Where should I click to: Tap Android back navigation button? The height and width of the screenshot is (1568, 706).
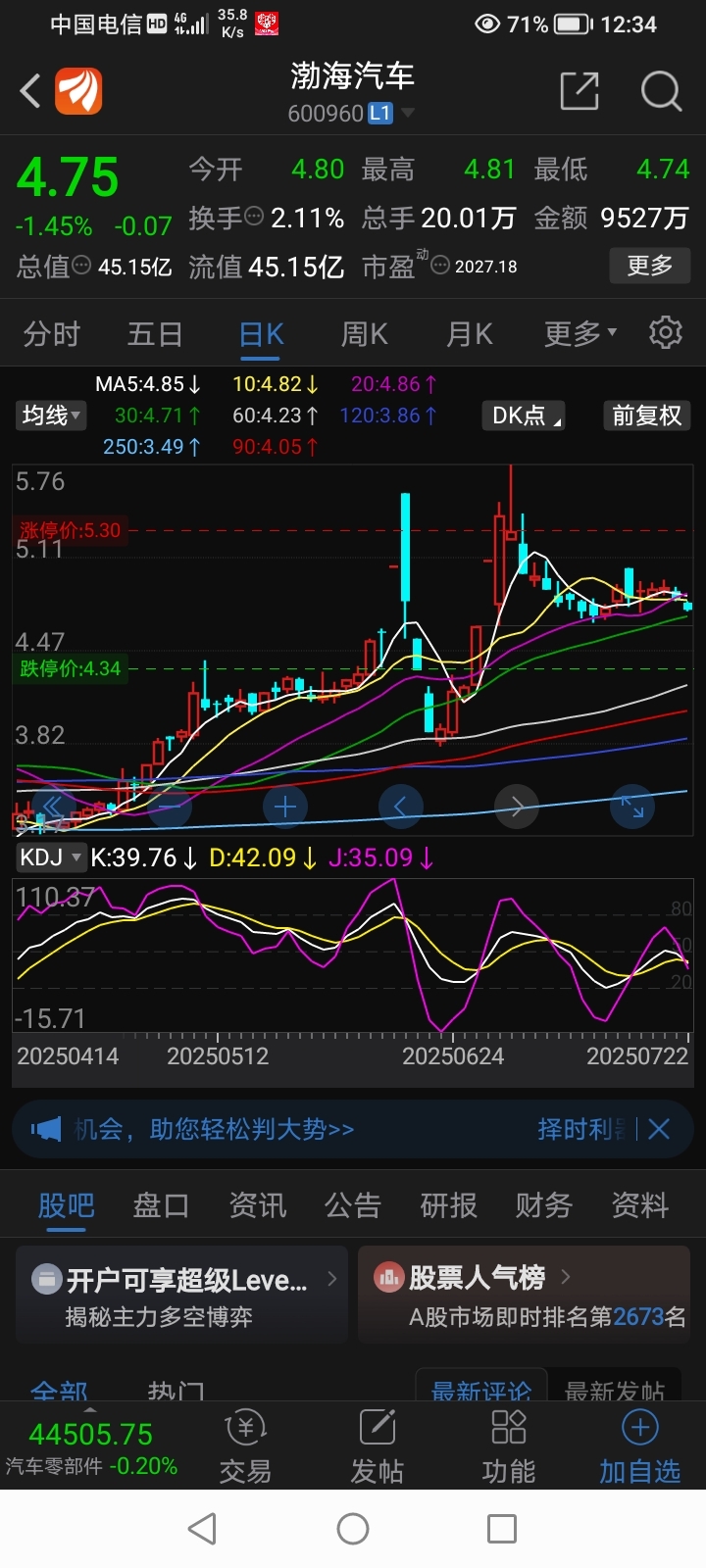tap(202, 1529)
